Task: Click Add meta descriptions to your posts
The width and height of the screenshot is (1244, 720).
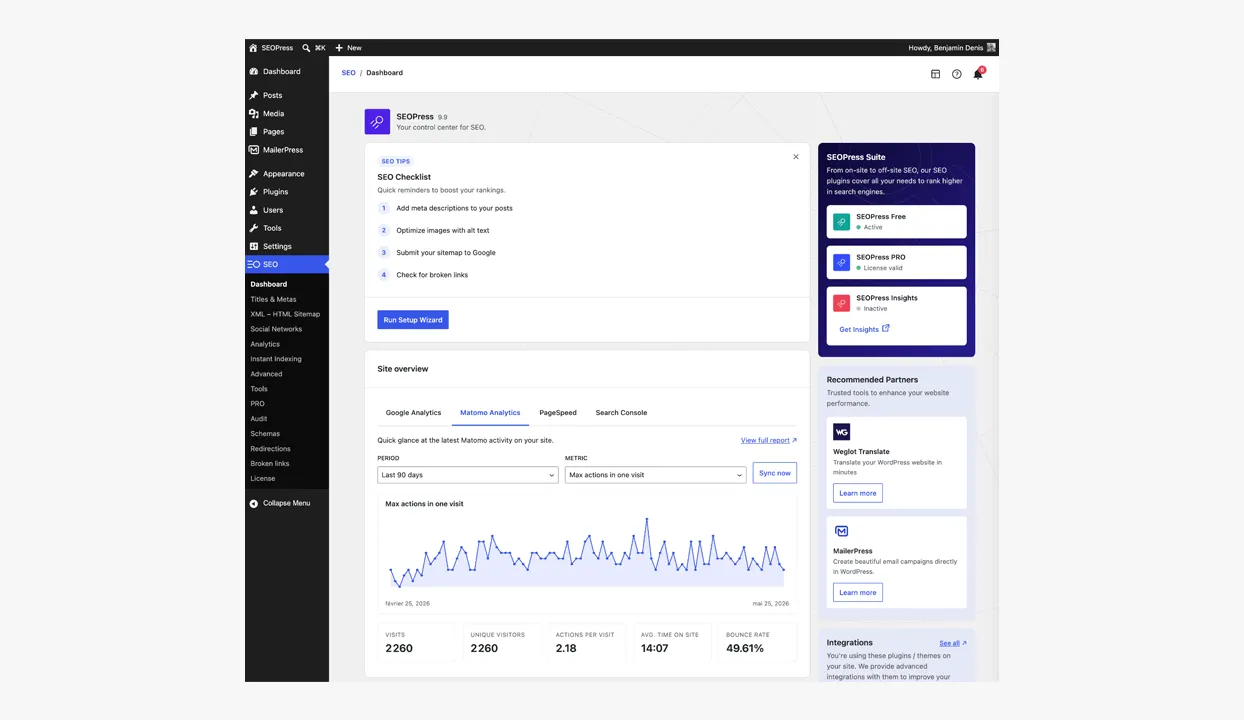Action: pyautogui.click(x=454, y=208)
